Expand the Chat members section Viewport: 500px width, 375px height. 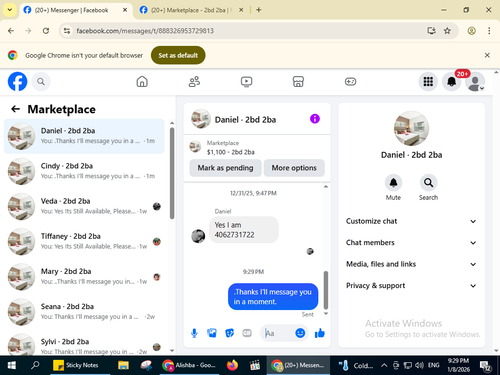411,243
